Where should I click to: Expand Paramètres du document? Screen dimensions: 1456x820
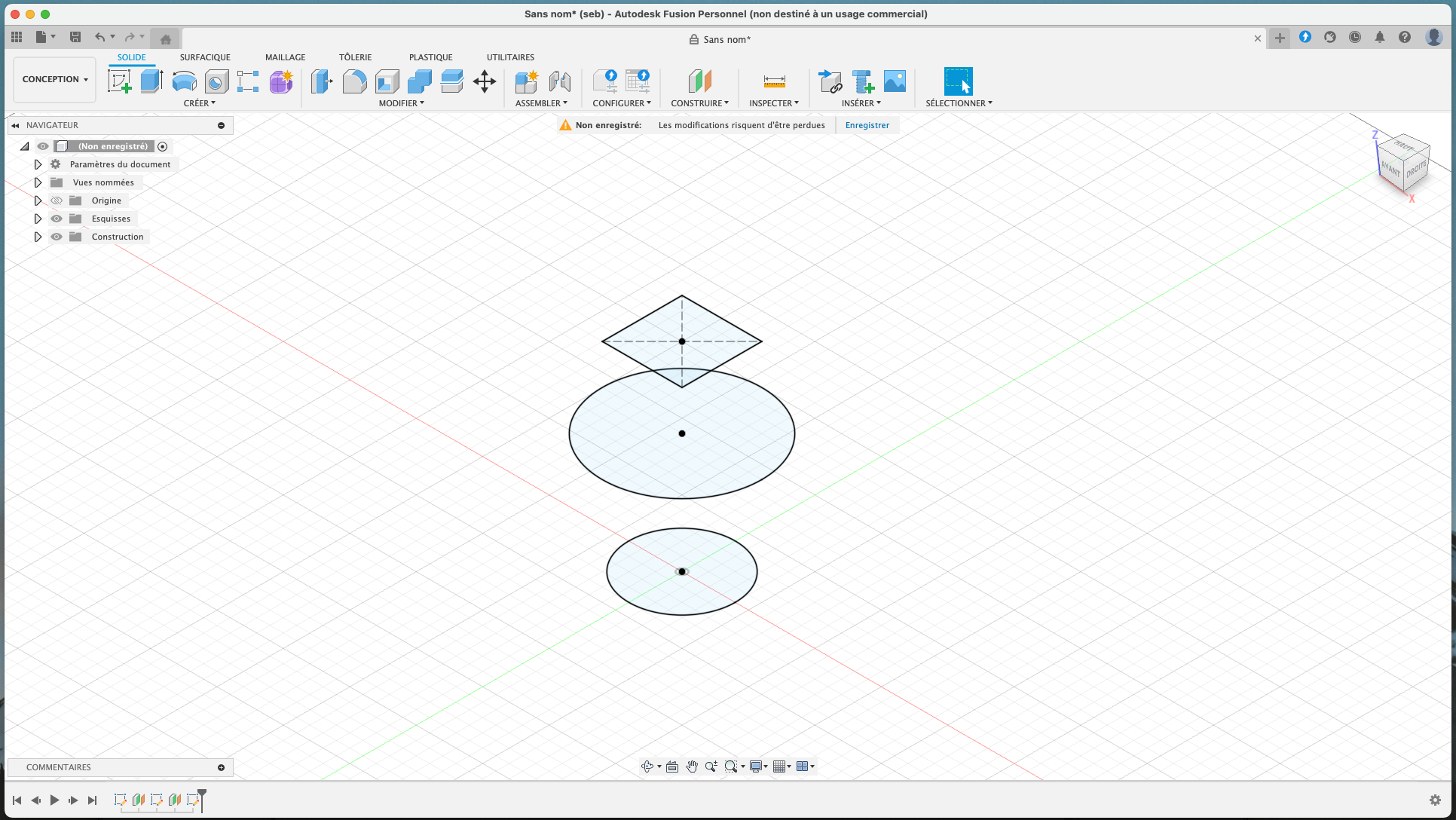(x=38, y=164)
